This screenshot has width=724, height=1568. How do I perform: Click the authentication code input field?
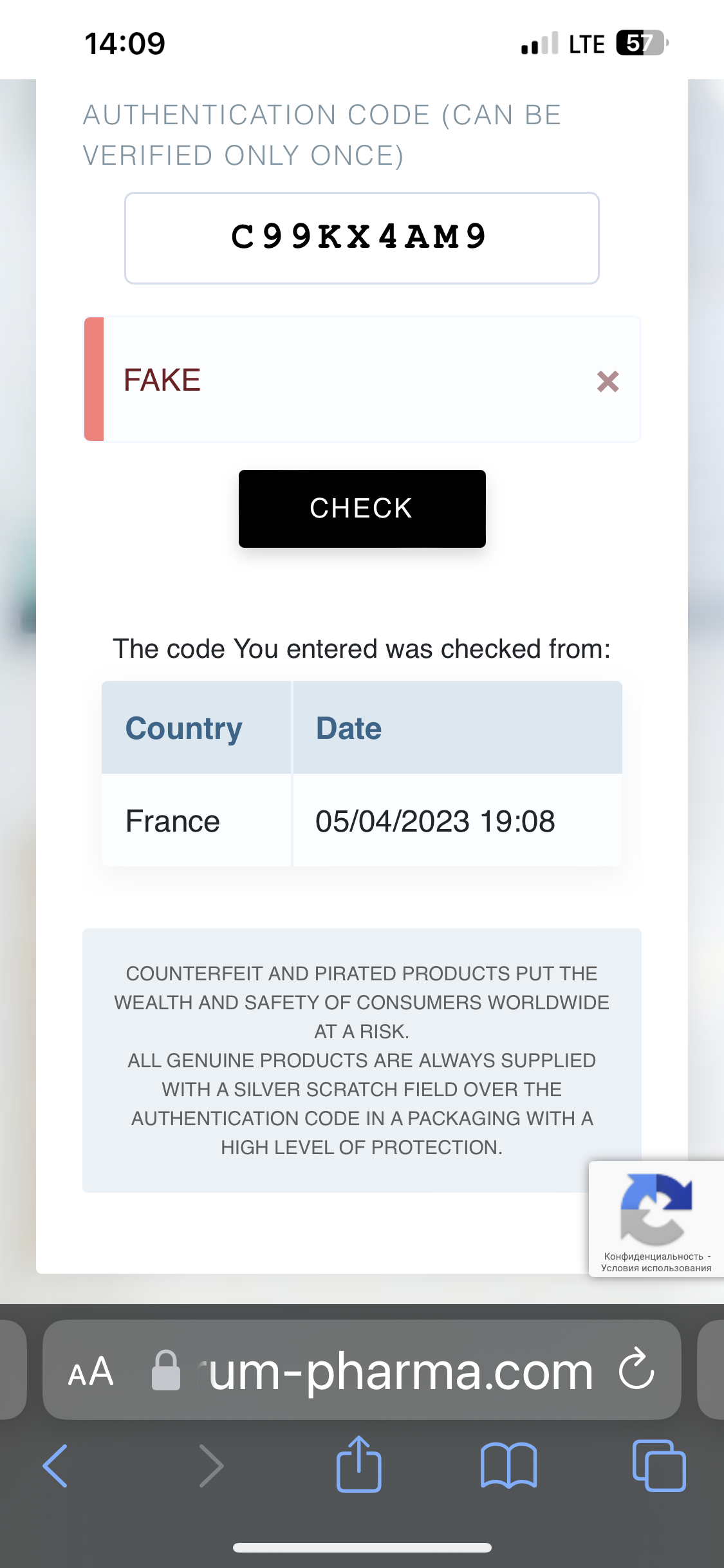pos(362,238)
